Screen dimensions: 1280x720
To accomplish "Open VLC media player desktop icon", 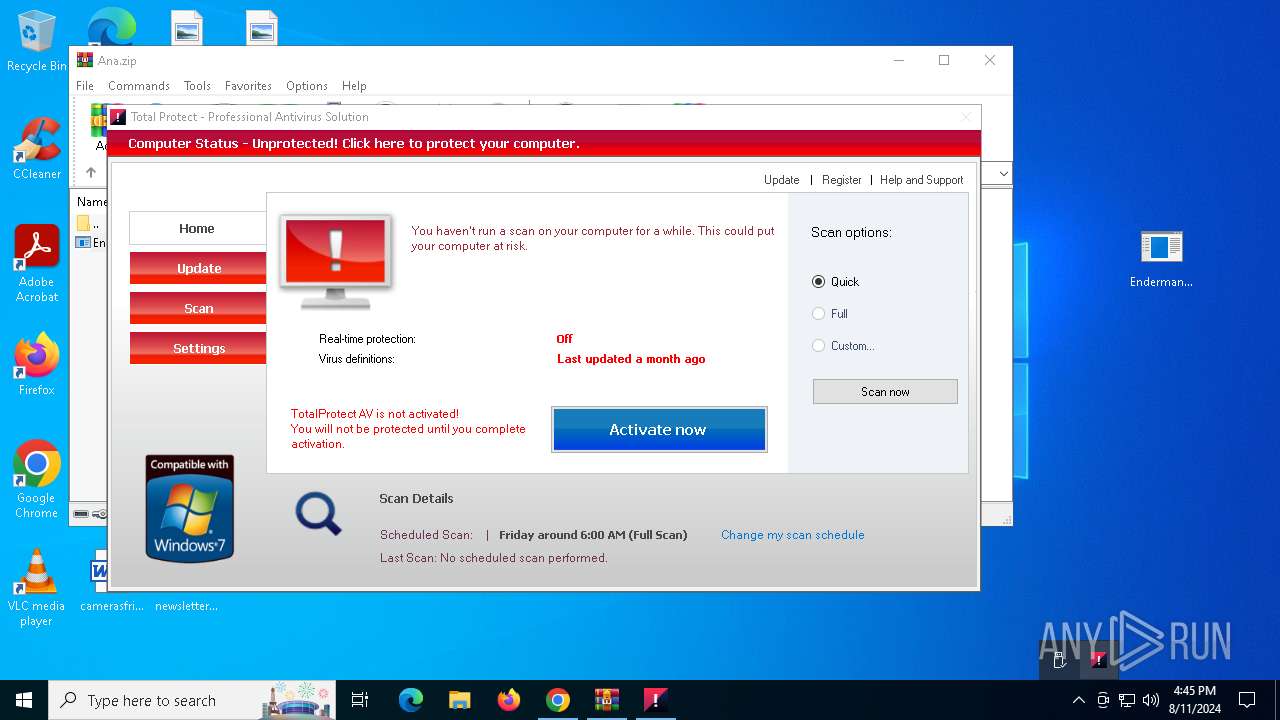I will click(x=36, y=587).
